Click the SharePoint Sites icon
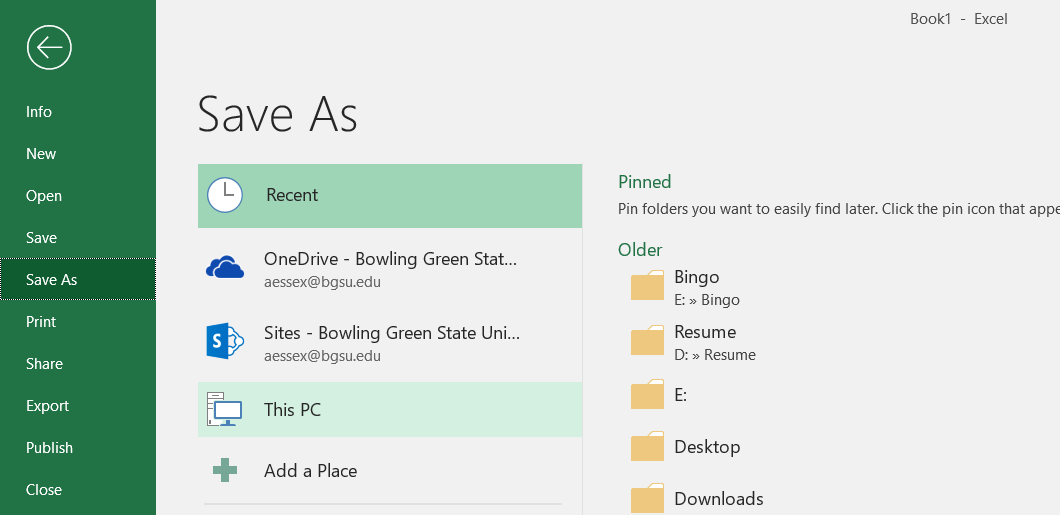 (x=225, y=341)
